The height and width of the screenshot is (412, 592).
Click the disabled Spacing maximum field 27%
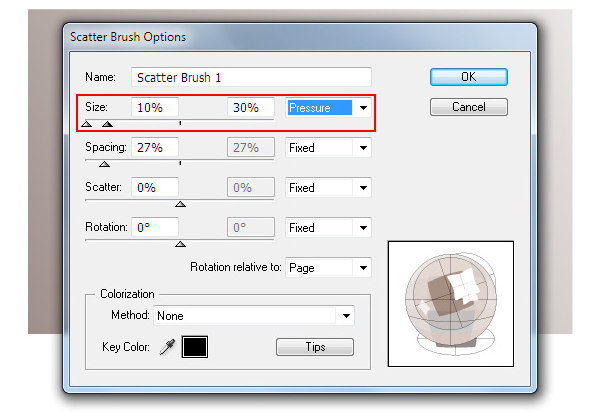pyautogui.click(x=251, y=147)
